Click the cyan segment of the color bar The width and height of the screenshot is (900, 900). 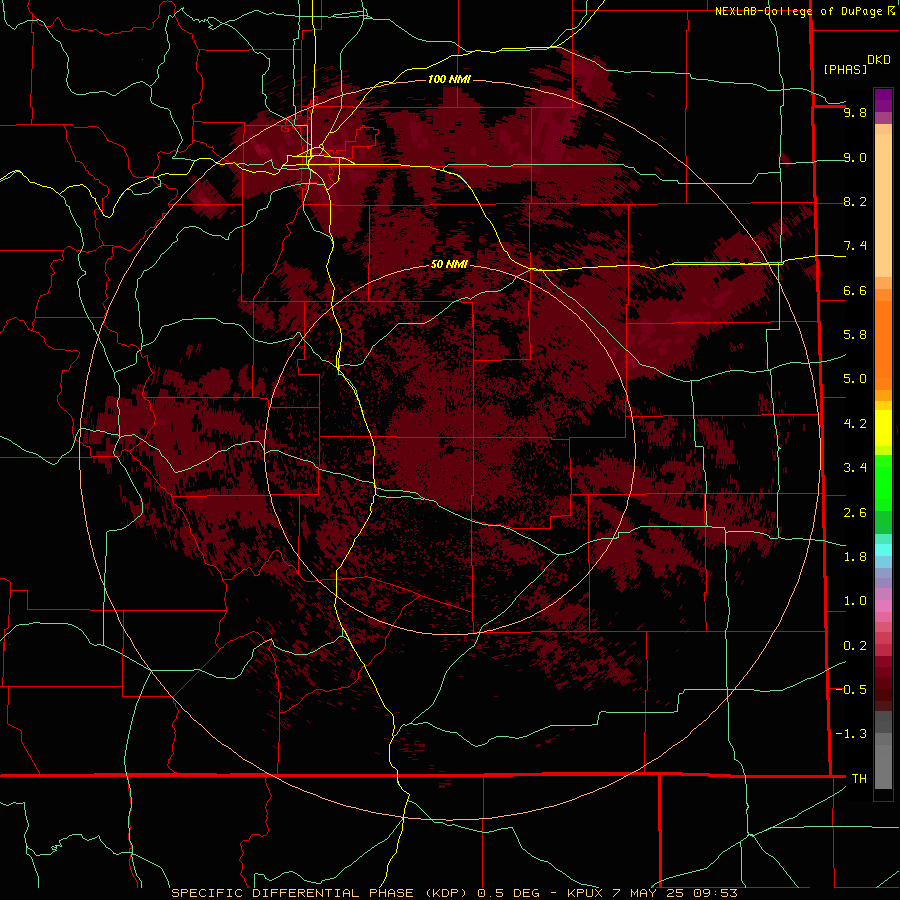point(883,550)
